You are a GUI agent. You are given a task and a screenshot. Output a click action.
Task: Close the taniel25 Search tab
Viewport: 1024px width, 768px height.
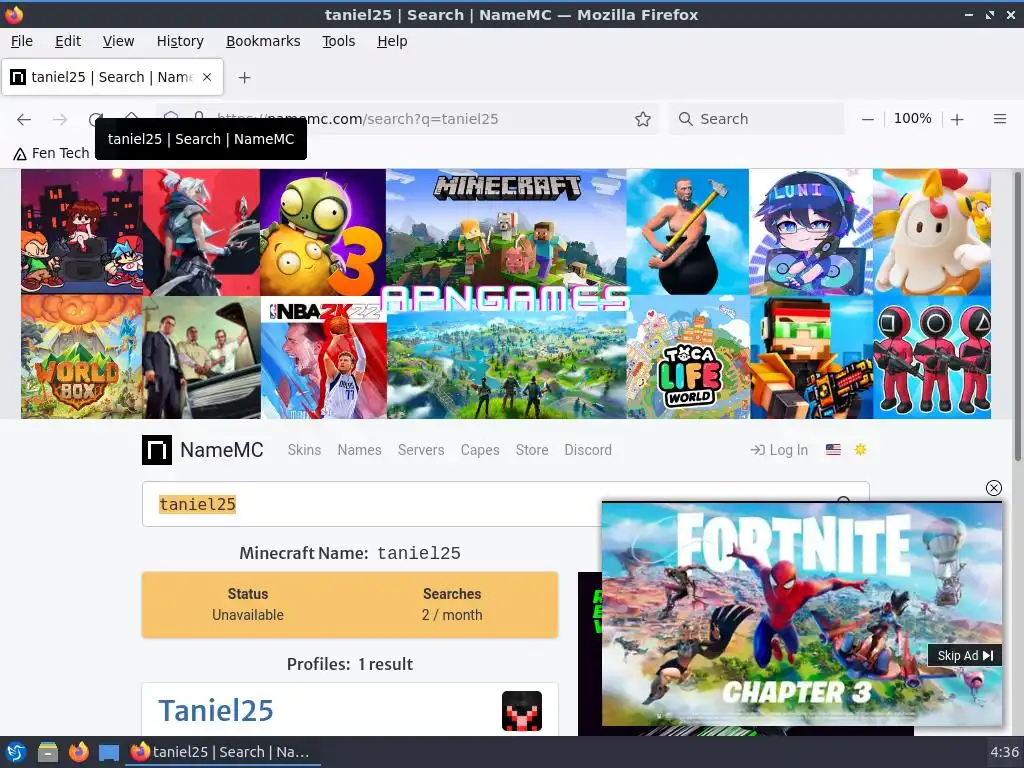207,77
